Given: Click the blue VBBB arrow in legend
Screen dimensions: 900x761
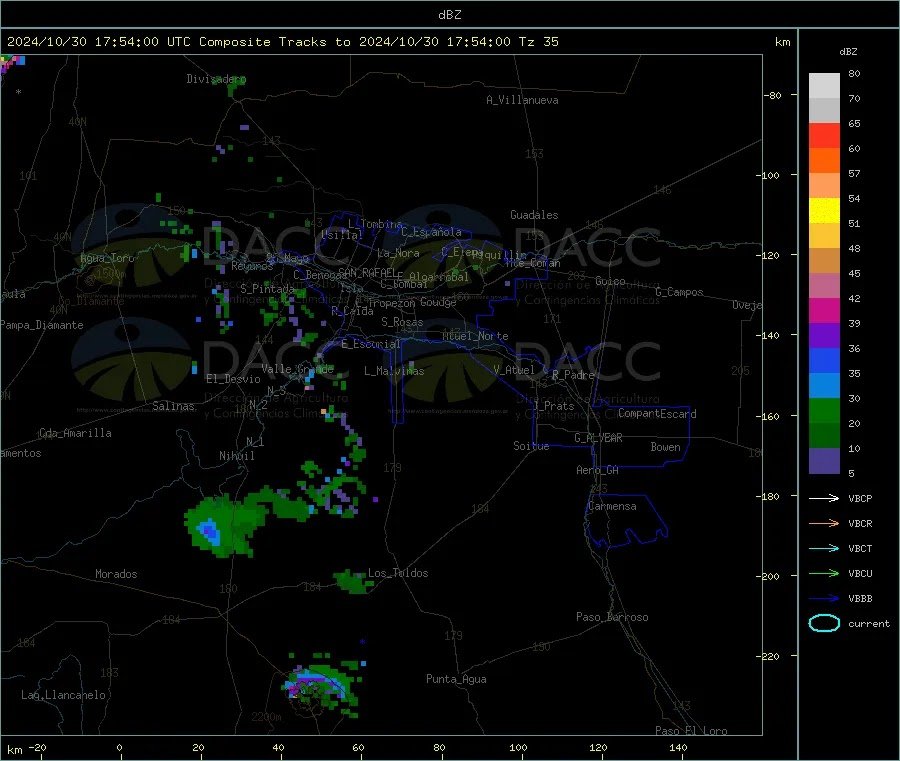Looking at the screenshot, I should coord(824,598).
